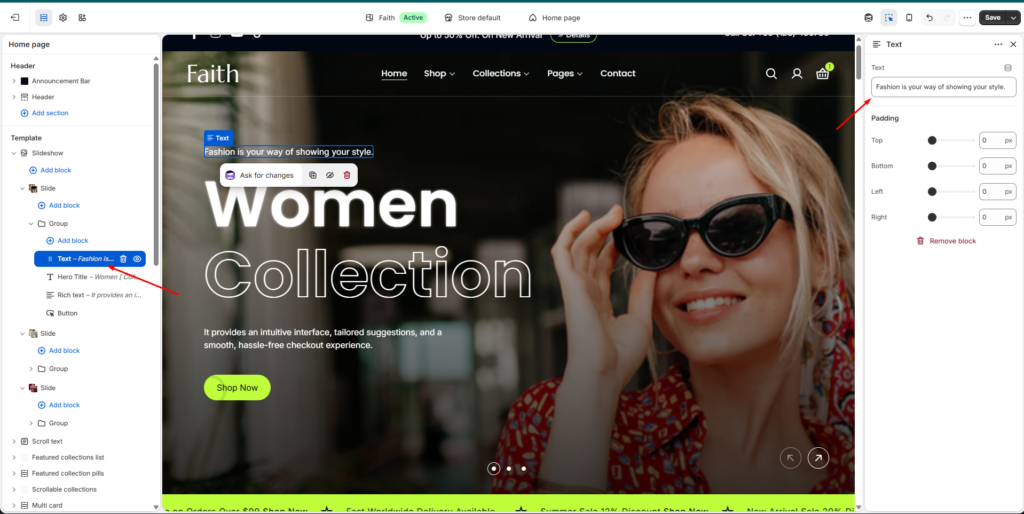Screen dimensions: 1024x514
Task: Click the store search magnifier icon
Action: click(x=771, y=74)
